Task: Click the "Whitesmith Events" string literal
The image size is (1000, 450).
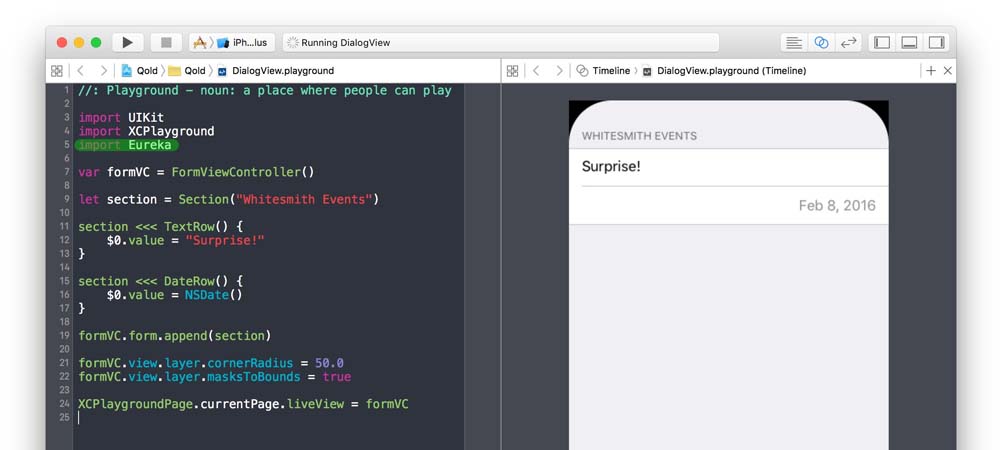Action: [304, 200]
